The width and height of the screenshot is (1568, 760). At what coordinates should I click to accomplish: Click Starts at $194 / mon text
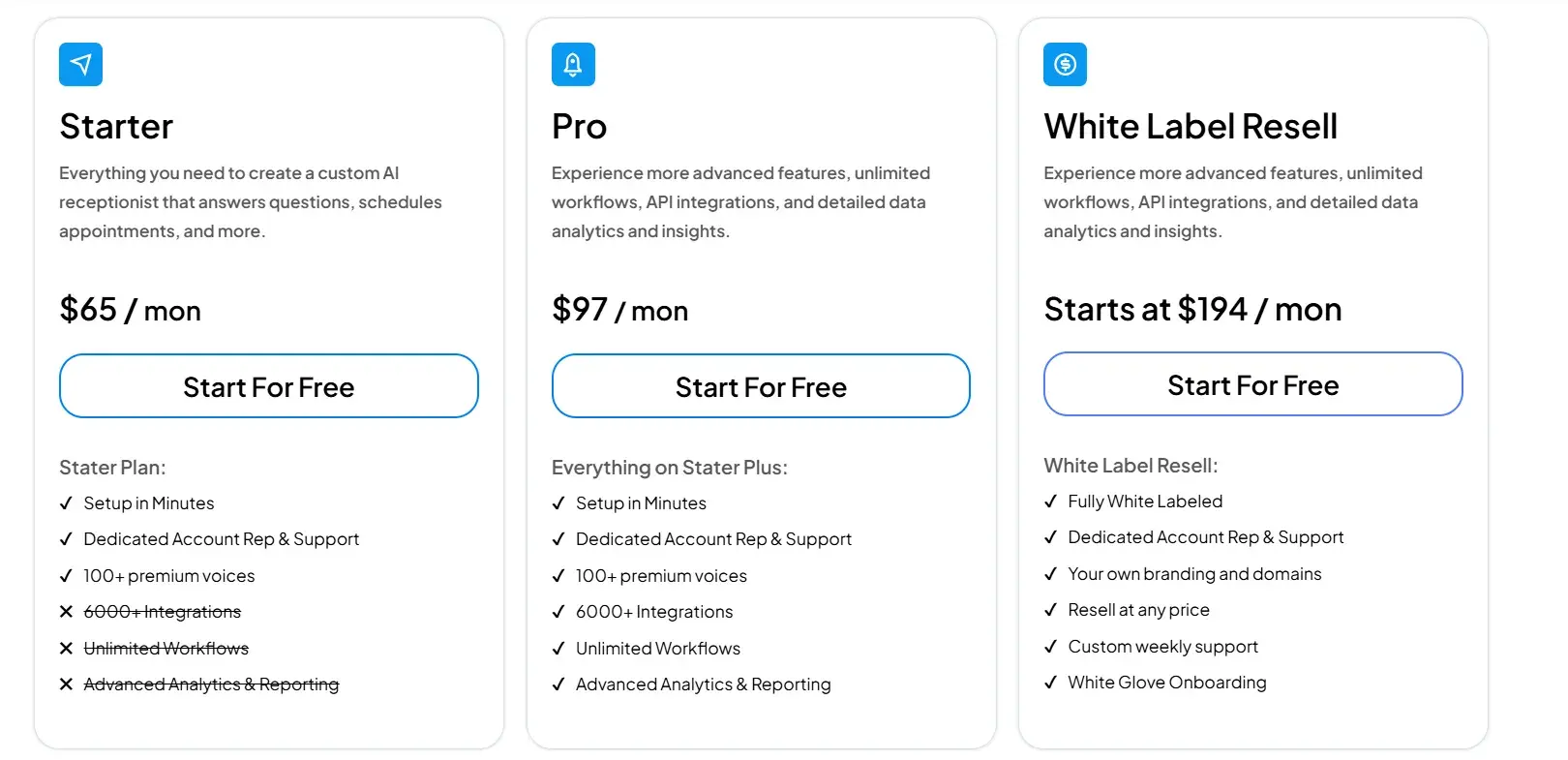click(x=1192, y=308)
